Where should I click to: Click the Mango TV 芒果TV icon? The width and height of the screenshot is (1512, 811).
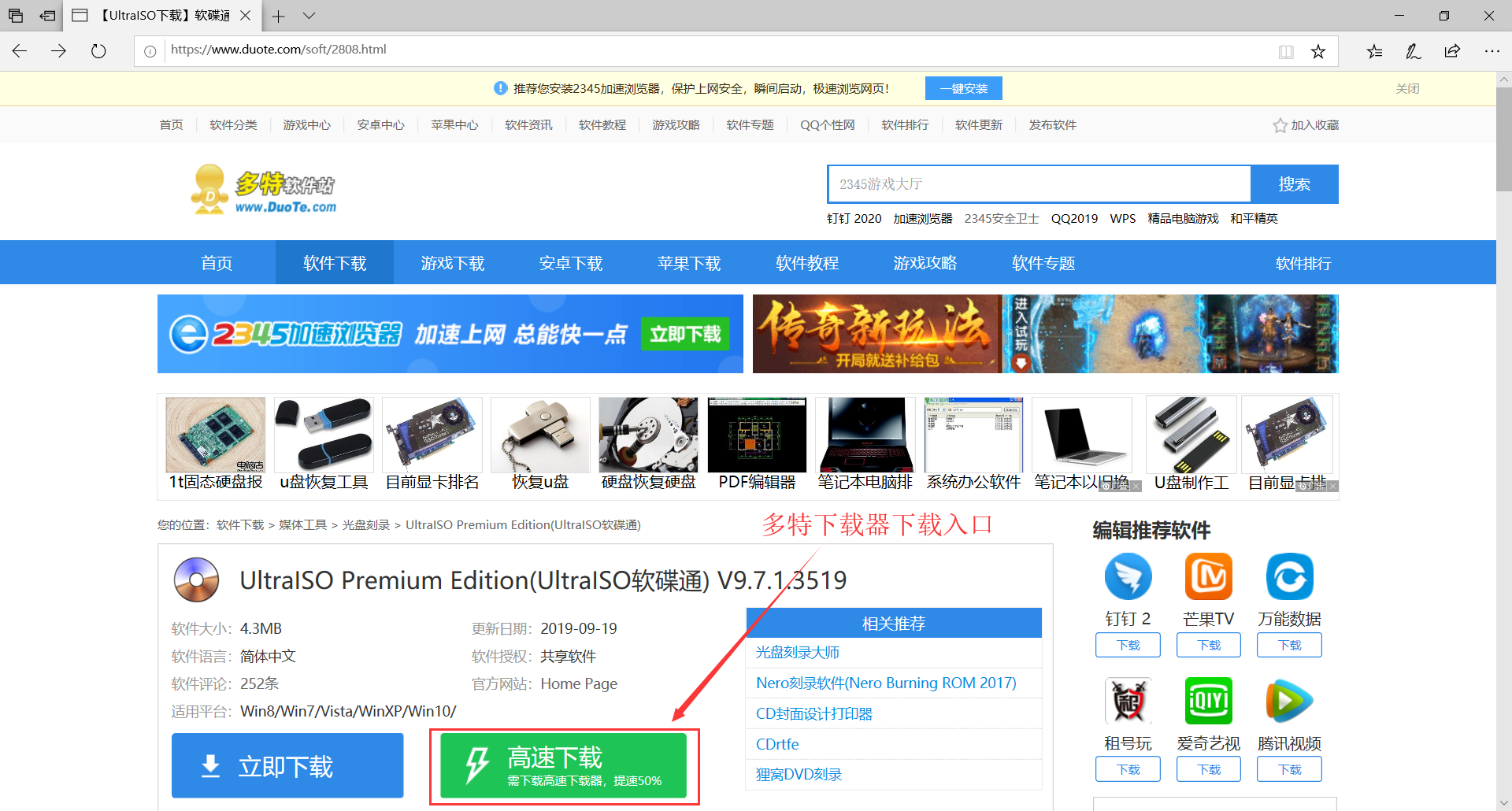pyautogui.click(x=1208, y=576)
